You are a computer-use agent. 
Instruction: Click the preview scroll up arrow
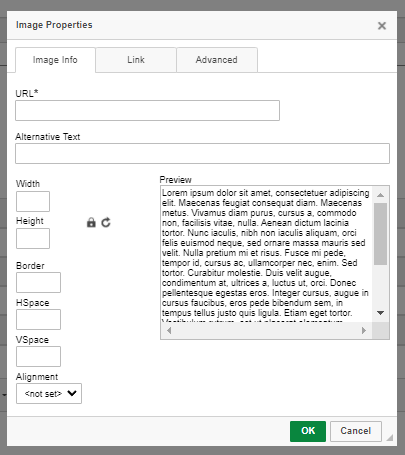[380, 195]
